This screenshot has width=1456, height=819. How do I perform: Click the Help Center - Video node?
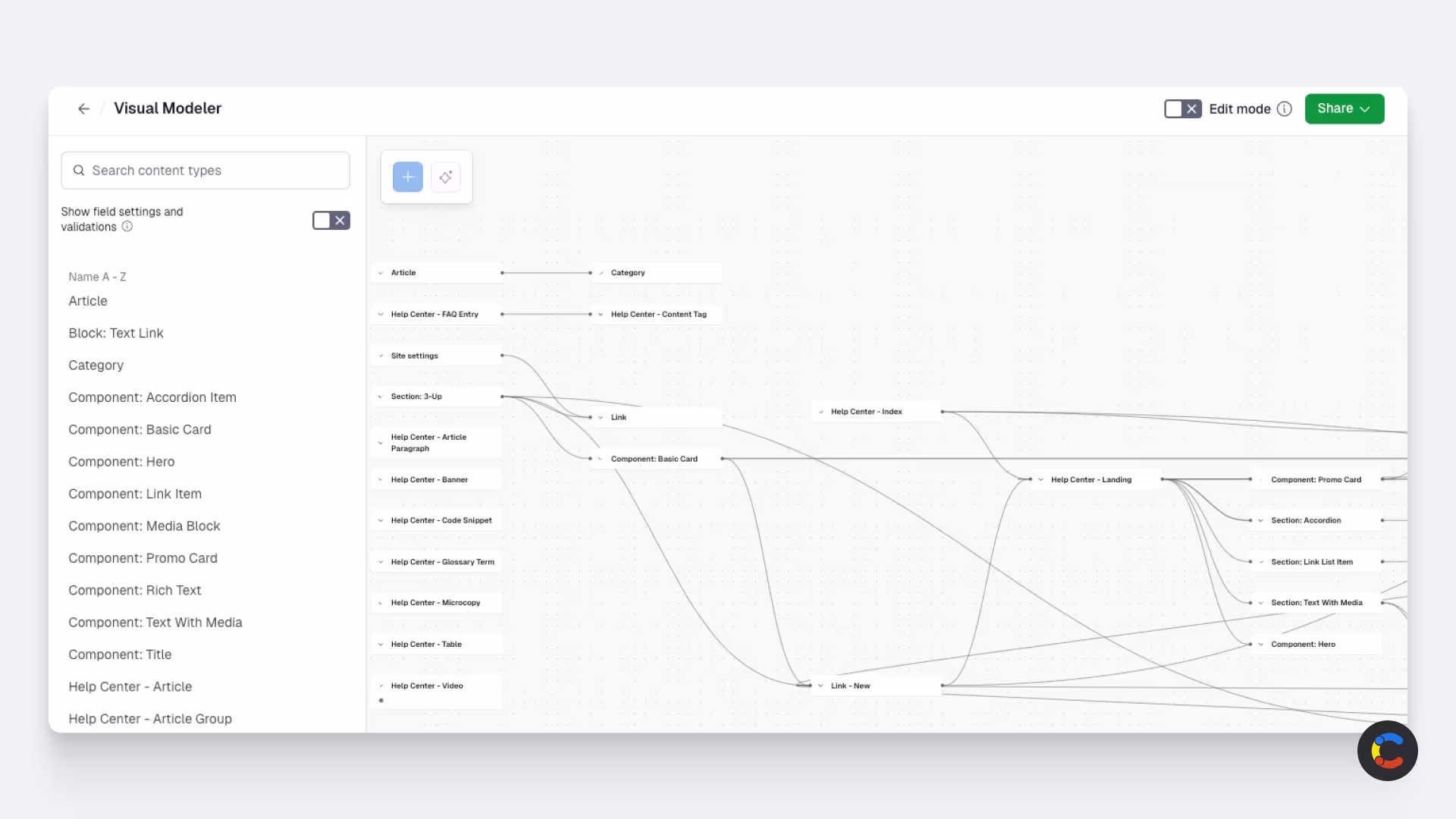(x=437, y=692)
